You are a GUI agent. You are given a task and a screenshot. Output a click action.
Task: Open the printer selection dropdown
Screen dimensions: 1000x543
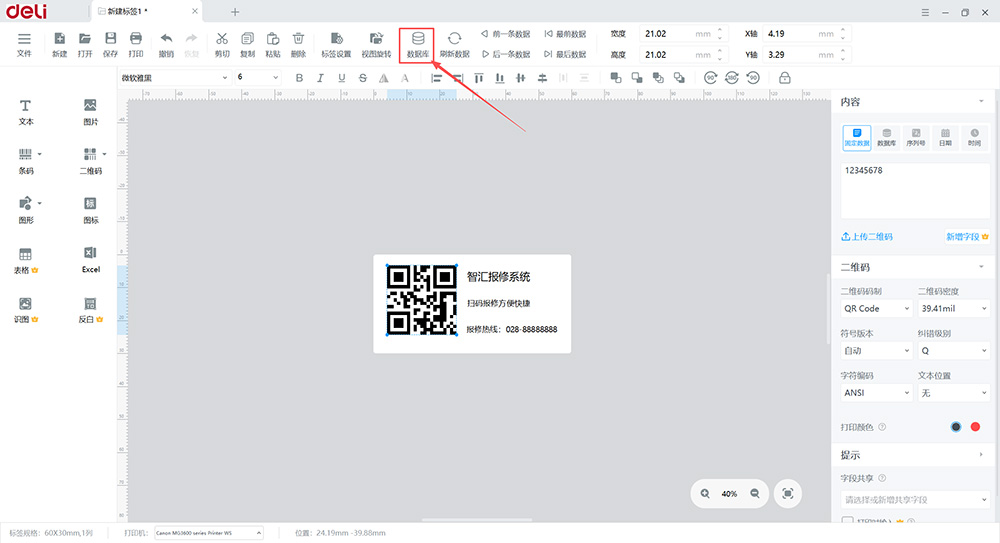click(209, 533)
